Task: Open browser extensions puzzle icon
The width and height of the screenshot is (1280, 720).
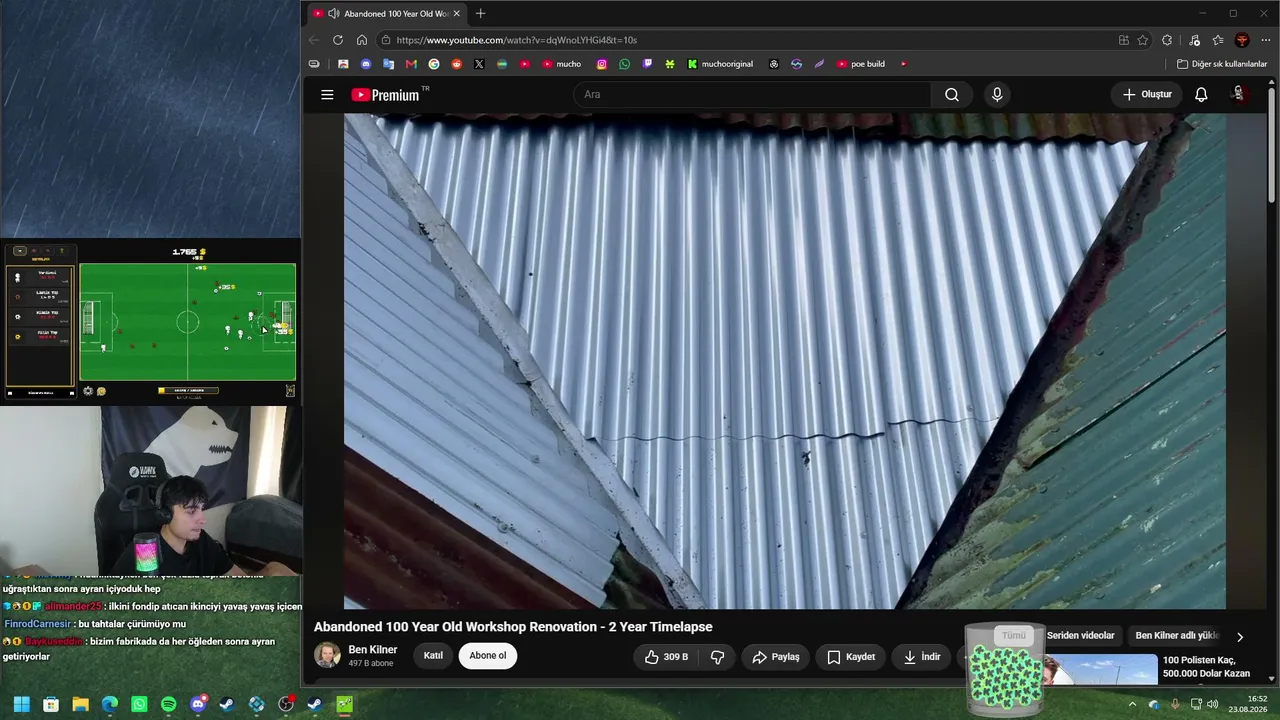Action: click(x=1167, y=40)
